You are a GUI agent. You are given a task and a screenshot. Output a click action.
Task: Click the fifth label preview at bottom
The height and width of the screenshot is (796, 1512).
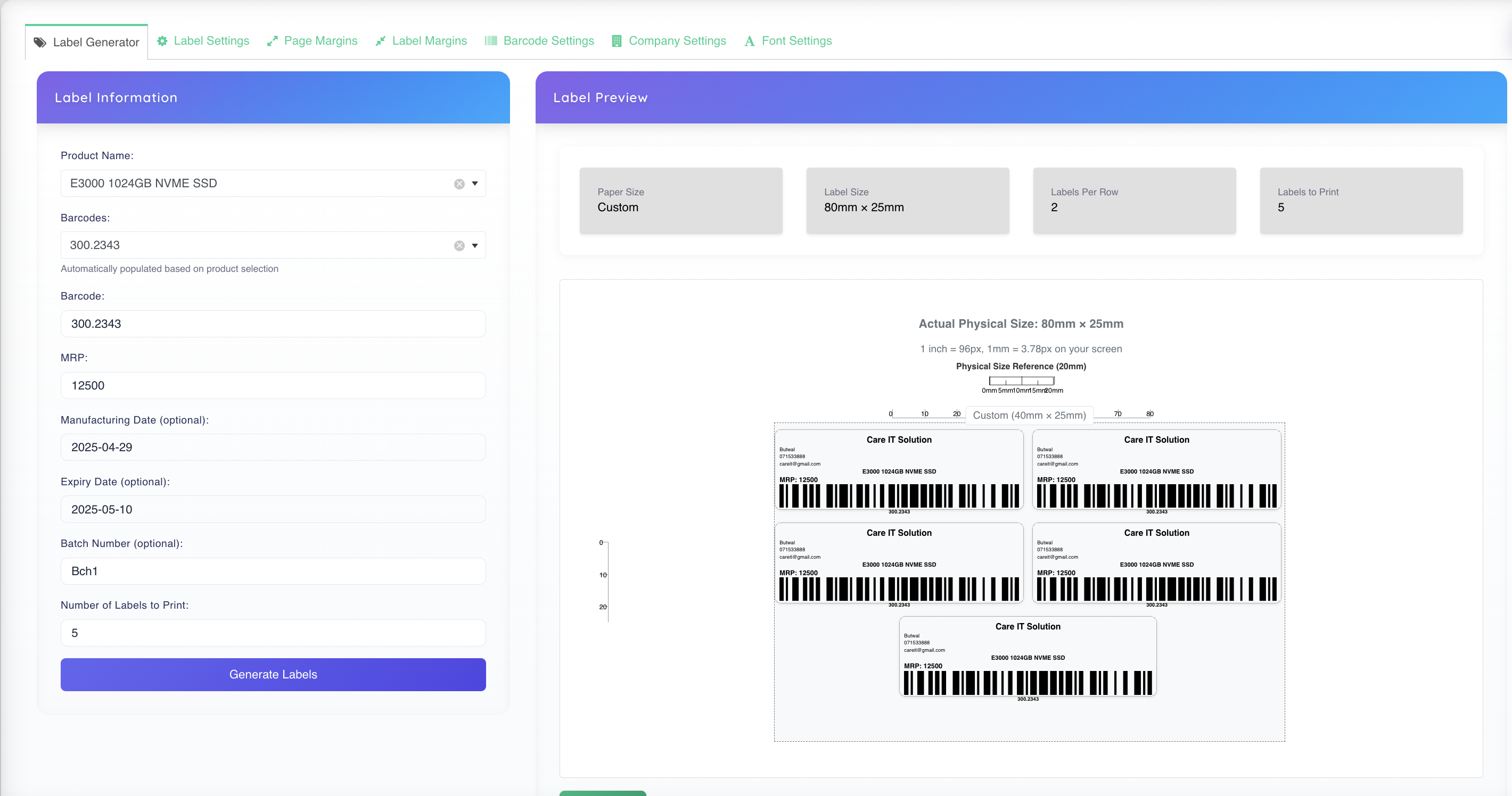[1028, 656]
